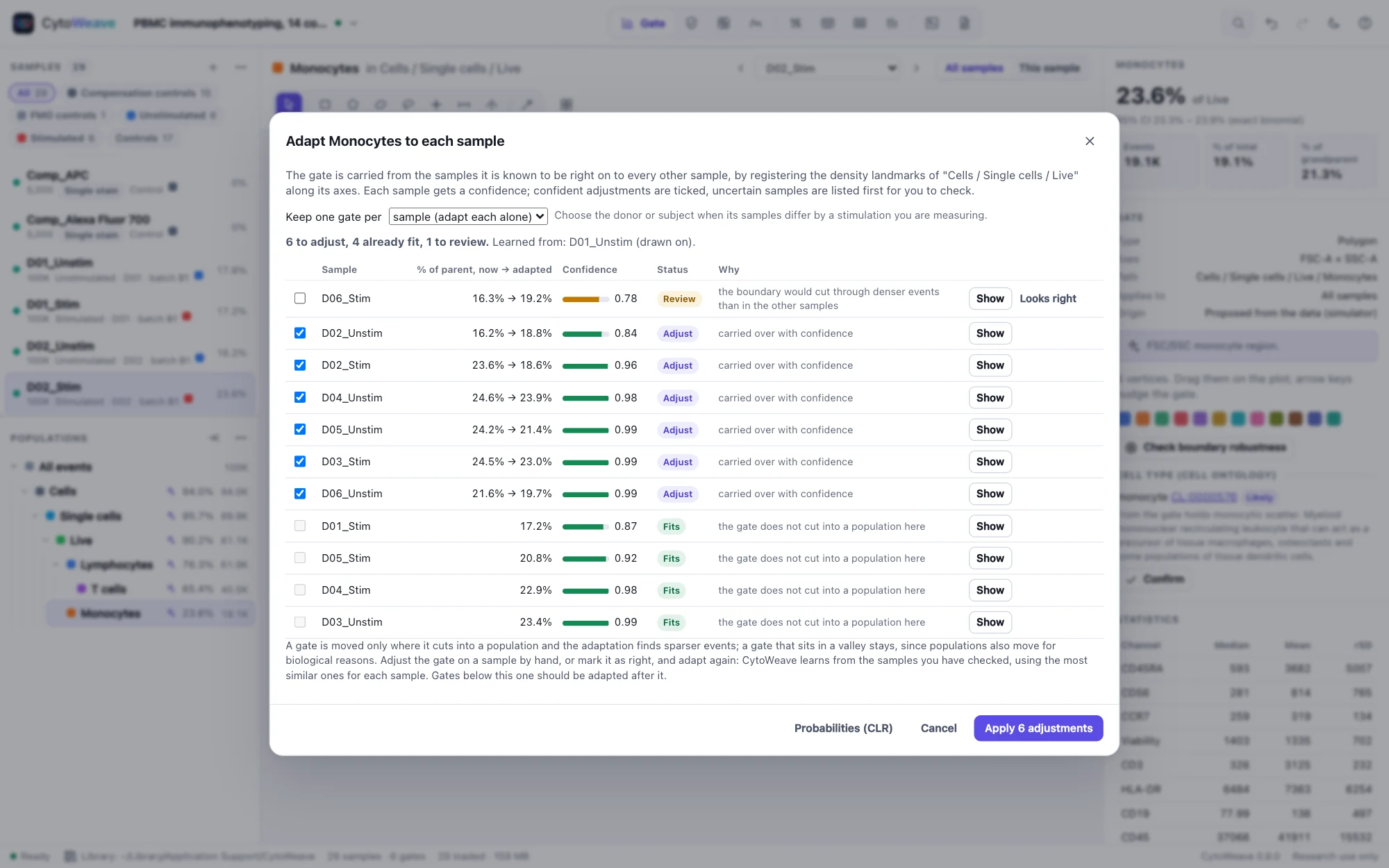Choose the pink color swatch in the gate panel

point(1256,419)
